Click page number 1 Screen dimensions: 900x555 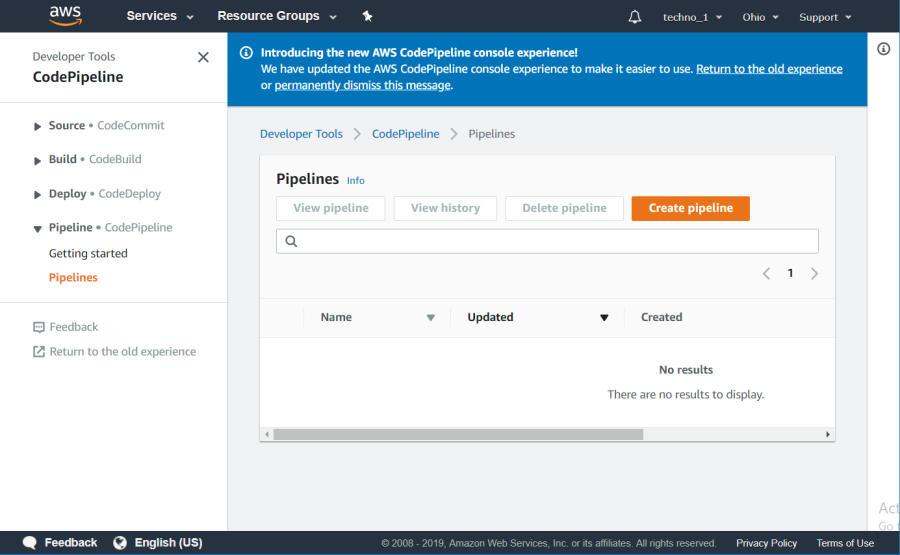pos(790,273)
